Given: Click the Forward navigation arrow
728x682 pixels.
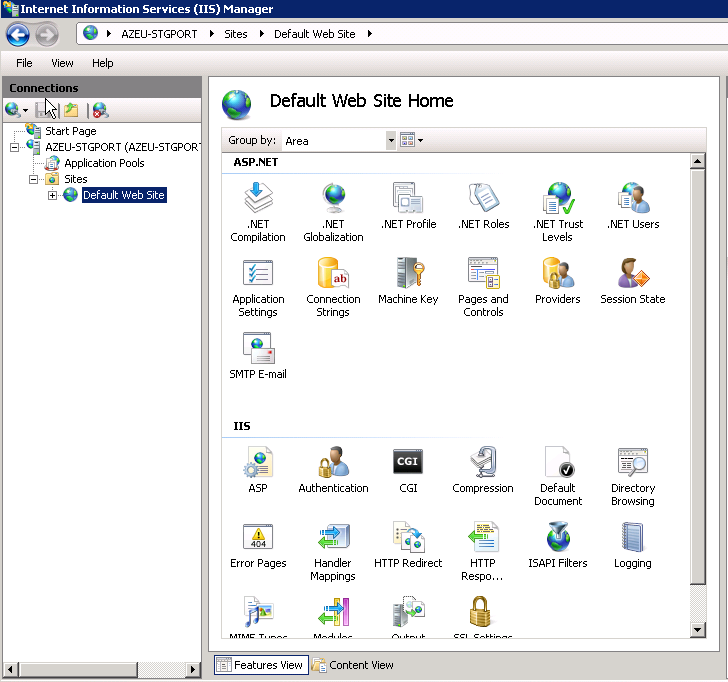Looking at the screenshot, I should 47,35.
